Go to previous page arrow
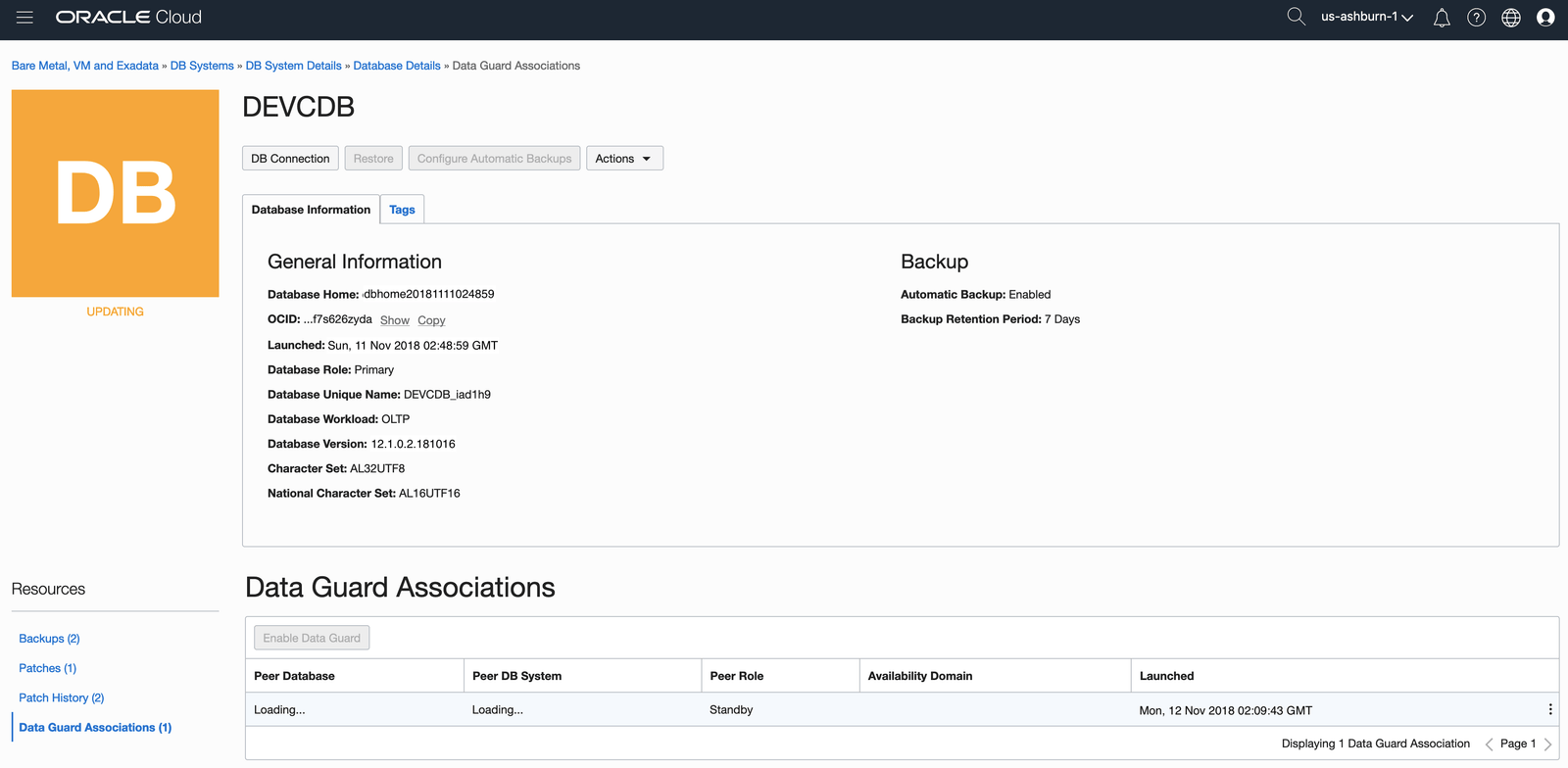 (x=1489, y=744)
